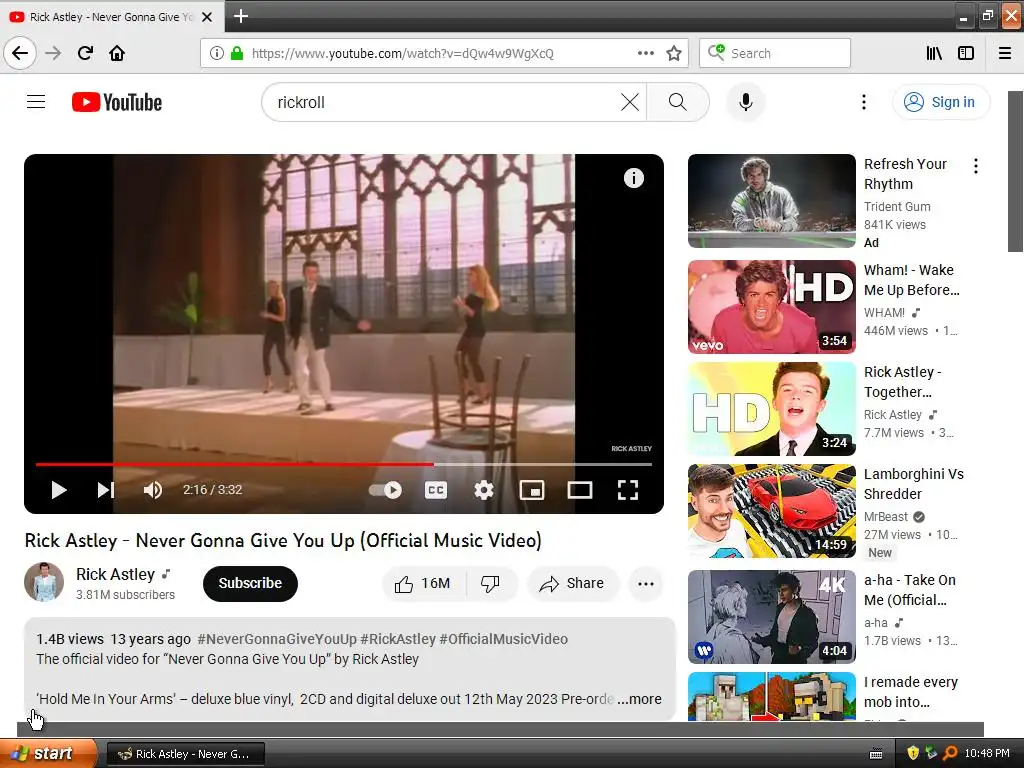Screen dimensions: 1024x768
Task: Open Lamborghini Vs Shredder thumbnail
Action: tap(771, 511)
